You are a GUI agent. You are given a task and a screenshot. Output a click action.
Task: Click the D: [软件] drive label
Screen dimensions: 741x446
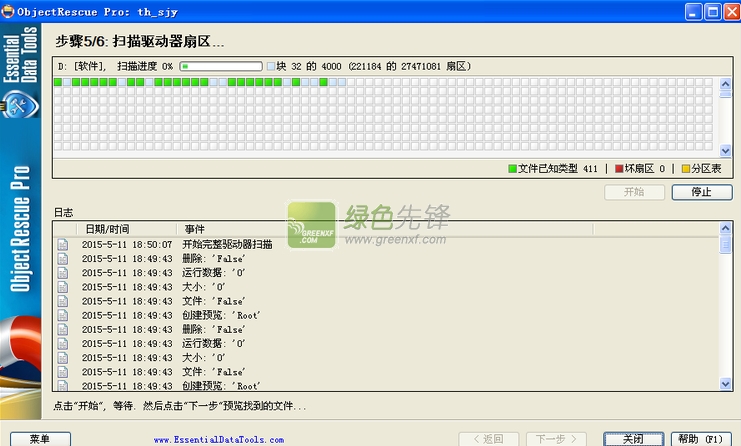[x=82, y=66]
